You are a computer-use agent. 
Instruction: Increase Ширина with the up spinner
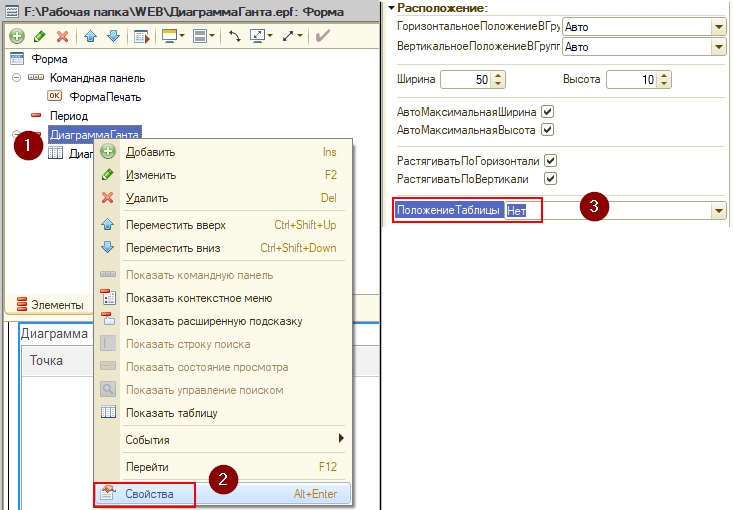(x=498, y=75)
